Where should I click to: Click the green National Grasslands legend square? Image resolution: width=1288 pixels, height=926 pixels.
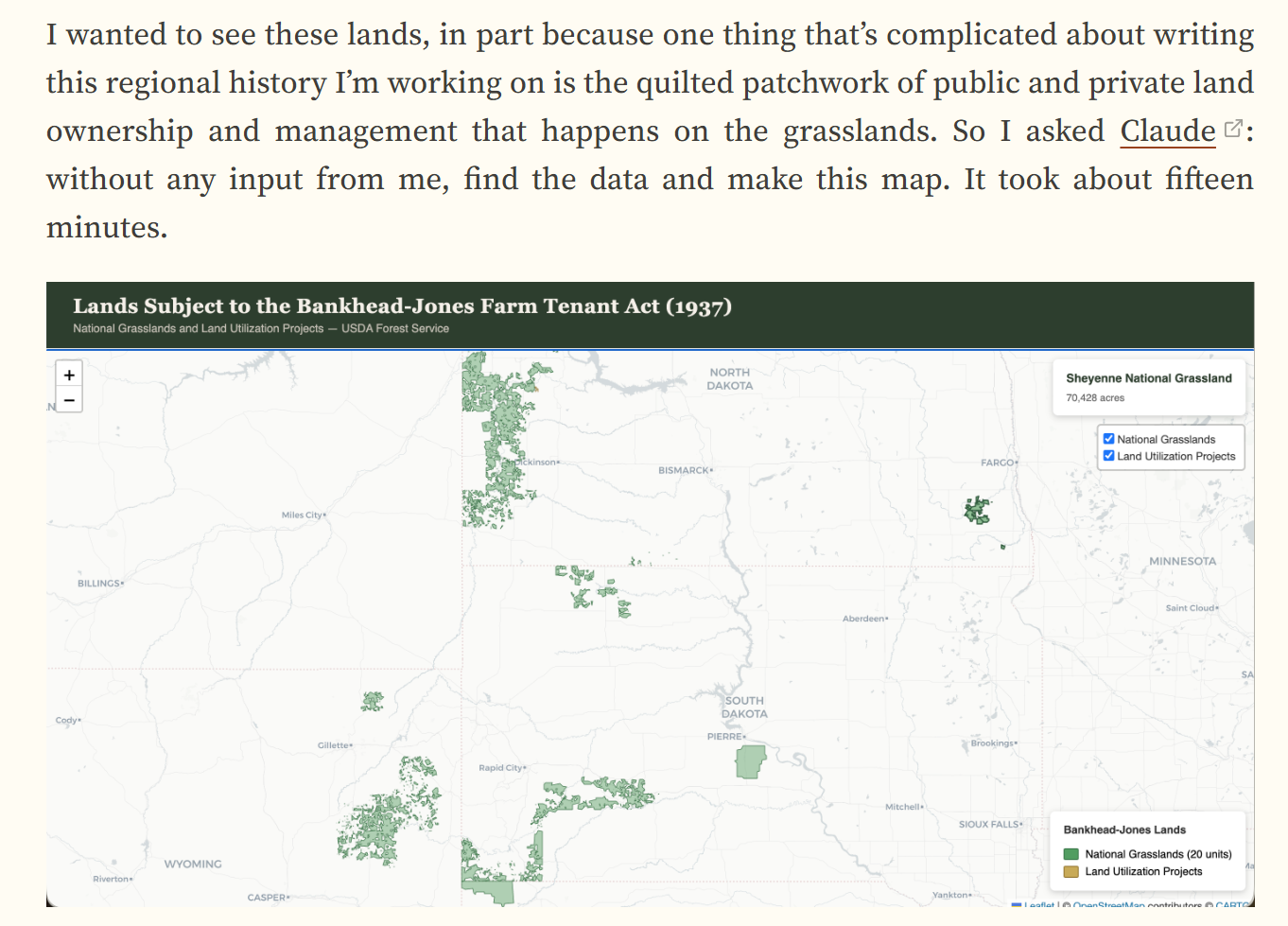pyautogui.click(x=1072, y=853)
